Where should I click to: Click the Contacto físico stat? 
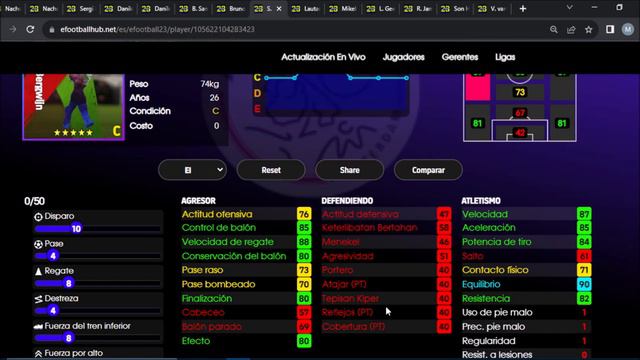526,270
